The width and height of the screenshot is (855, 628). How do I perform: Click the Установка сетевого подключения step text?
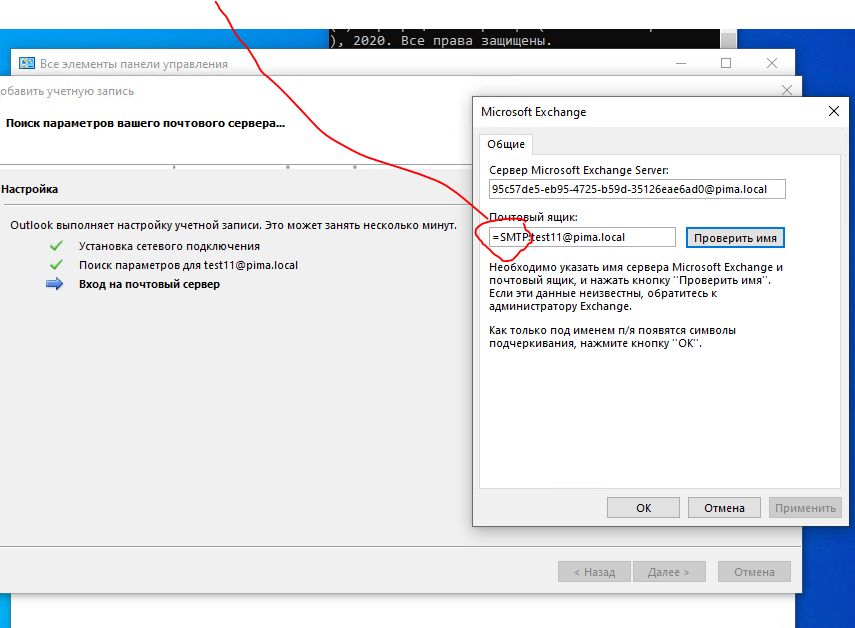coord(169,246)
